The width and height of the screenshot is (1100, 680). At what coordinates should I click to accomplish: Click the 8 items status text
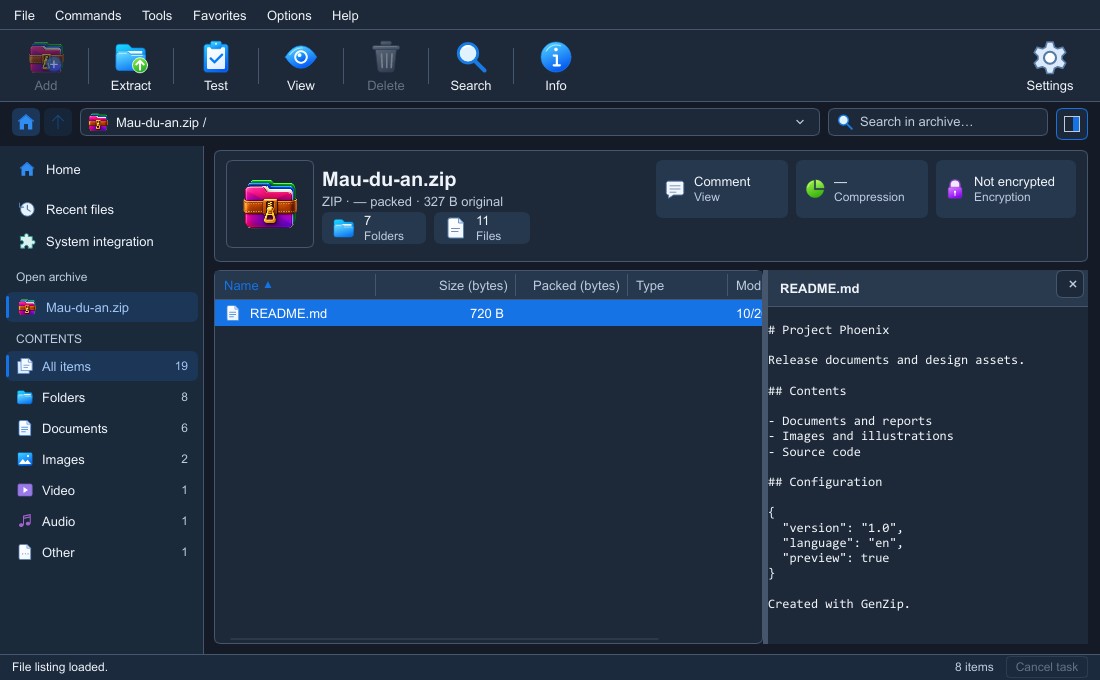pyautogui.click(x=974, y=667)
